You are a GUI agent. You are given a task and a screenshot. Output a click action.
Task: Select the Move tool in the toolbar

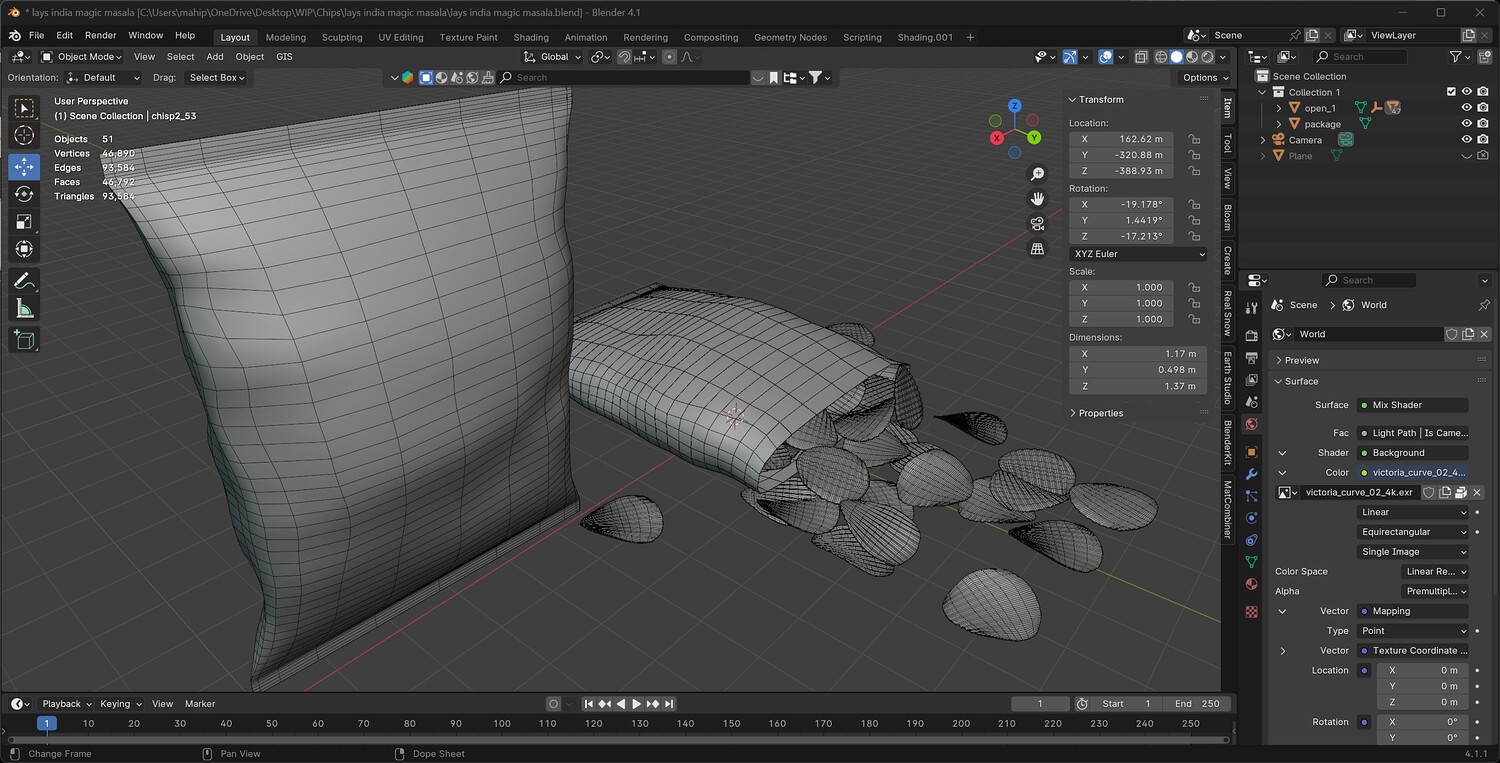(24, 167)
